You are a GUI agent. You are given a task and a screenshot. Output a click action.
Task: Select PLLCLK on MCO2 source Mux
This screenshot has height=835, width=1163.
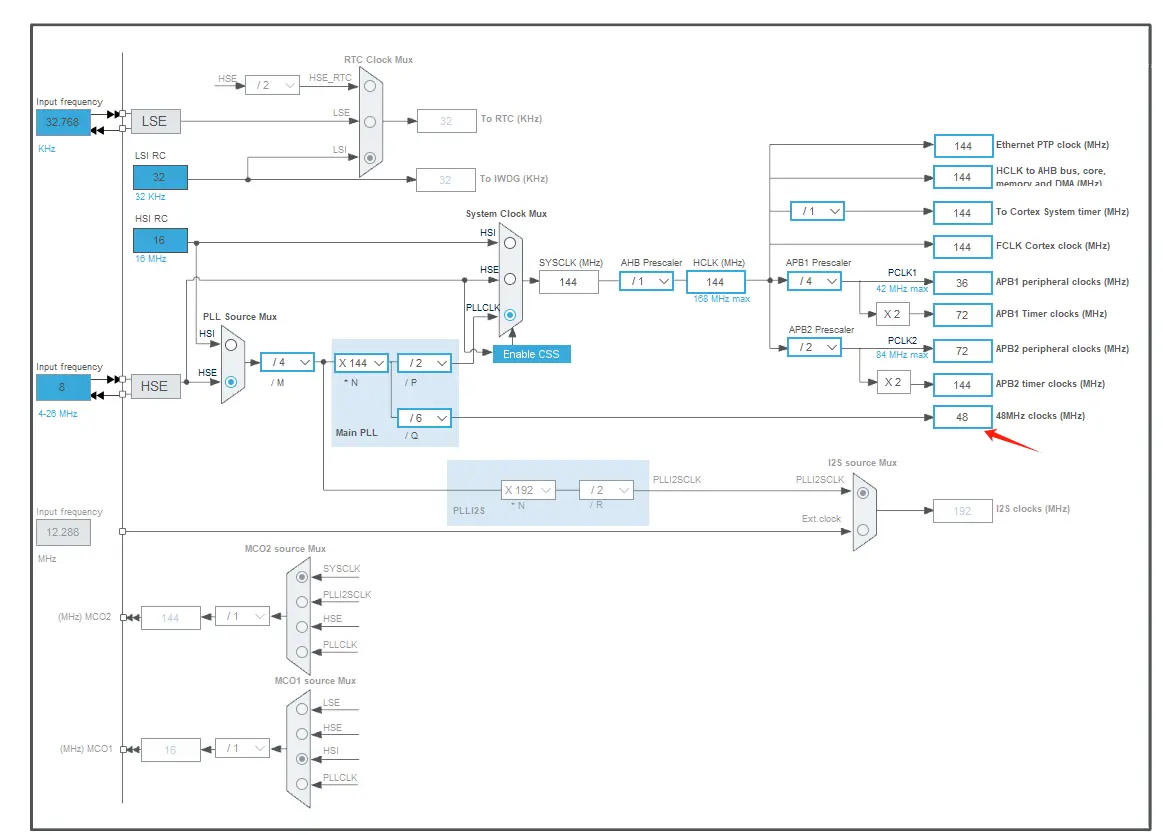[302, 652]
